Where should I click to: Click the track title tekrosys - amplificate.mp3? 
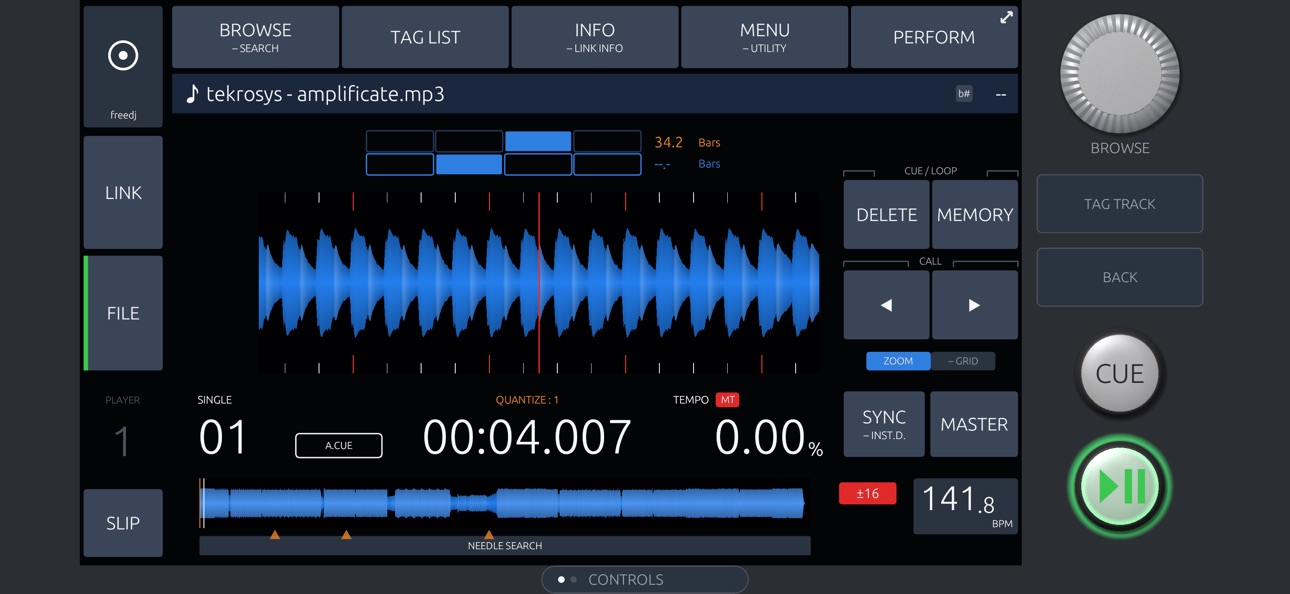coord(325,94)
